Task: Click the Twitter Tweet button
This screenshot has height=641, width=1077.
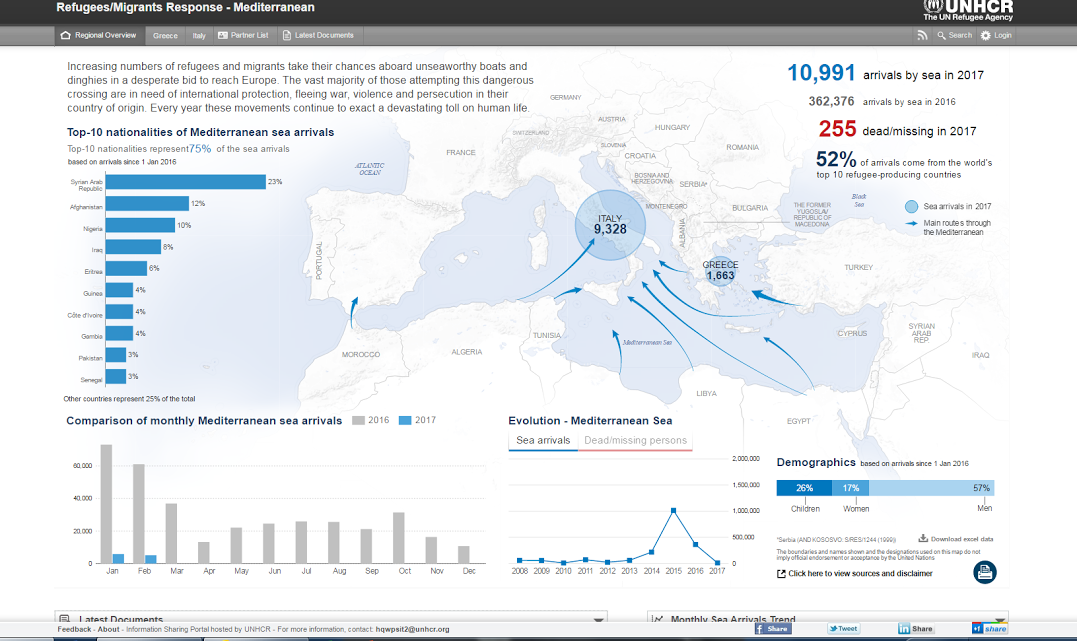Action: pyautogui.click(x=842, y=628)
